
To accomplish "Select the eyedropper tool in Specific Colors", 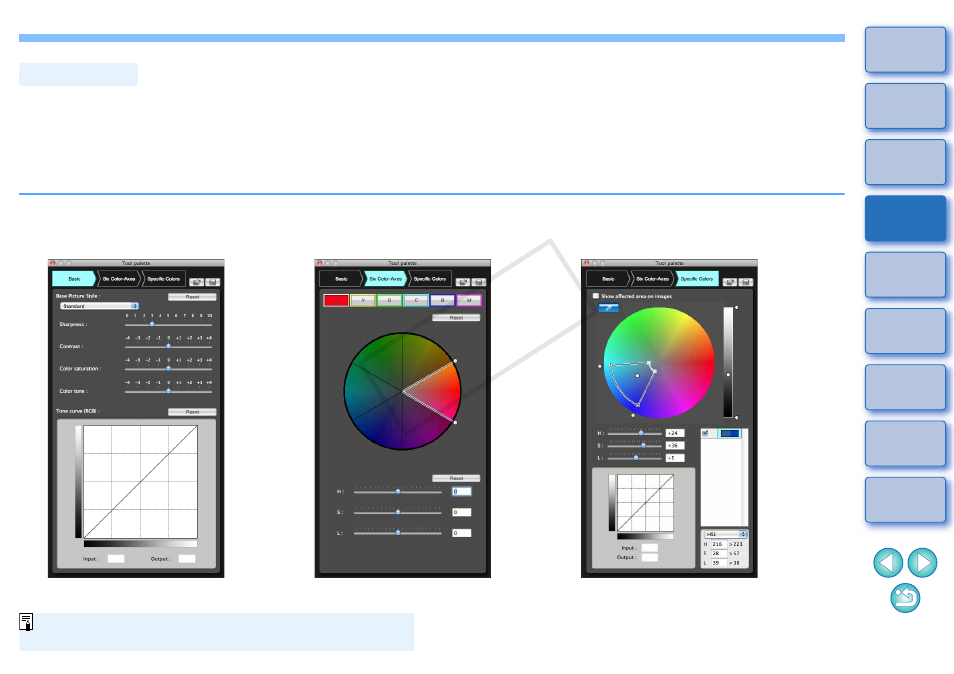I will click(x=608, y=308).
